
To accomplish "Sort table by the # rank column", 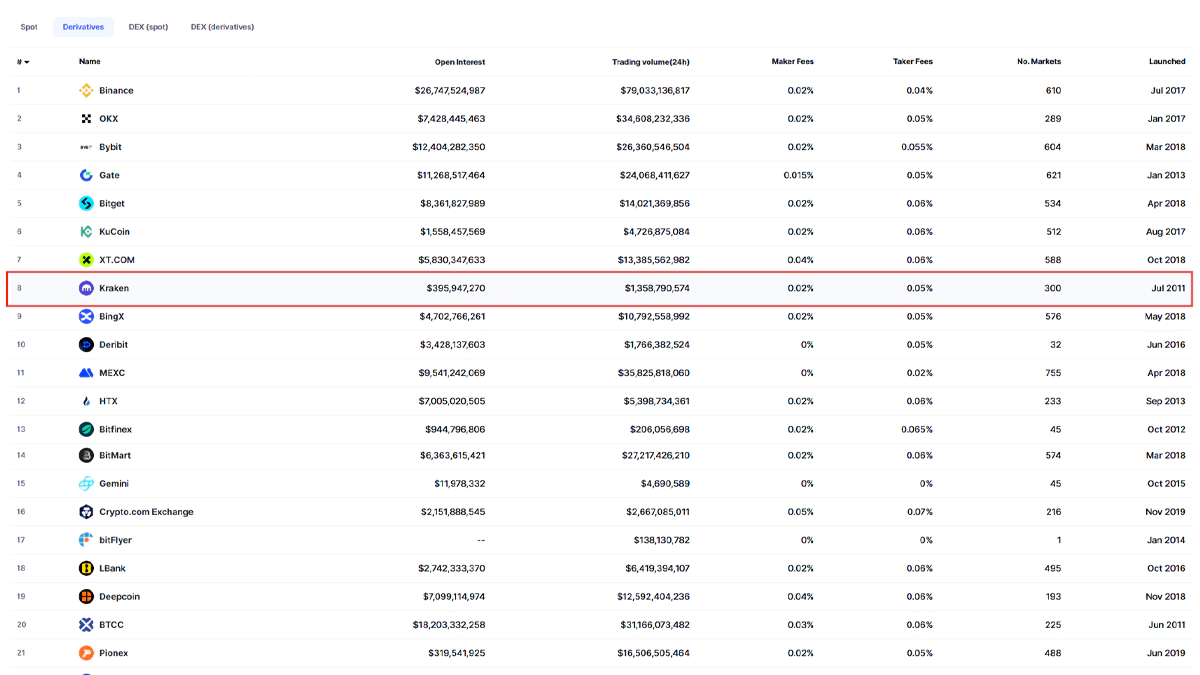I will pyautogui.click(x=22, y=62).
